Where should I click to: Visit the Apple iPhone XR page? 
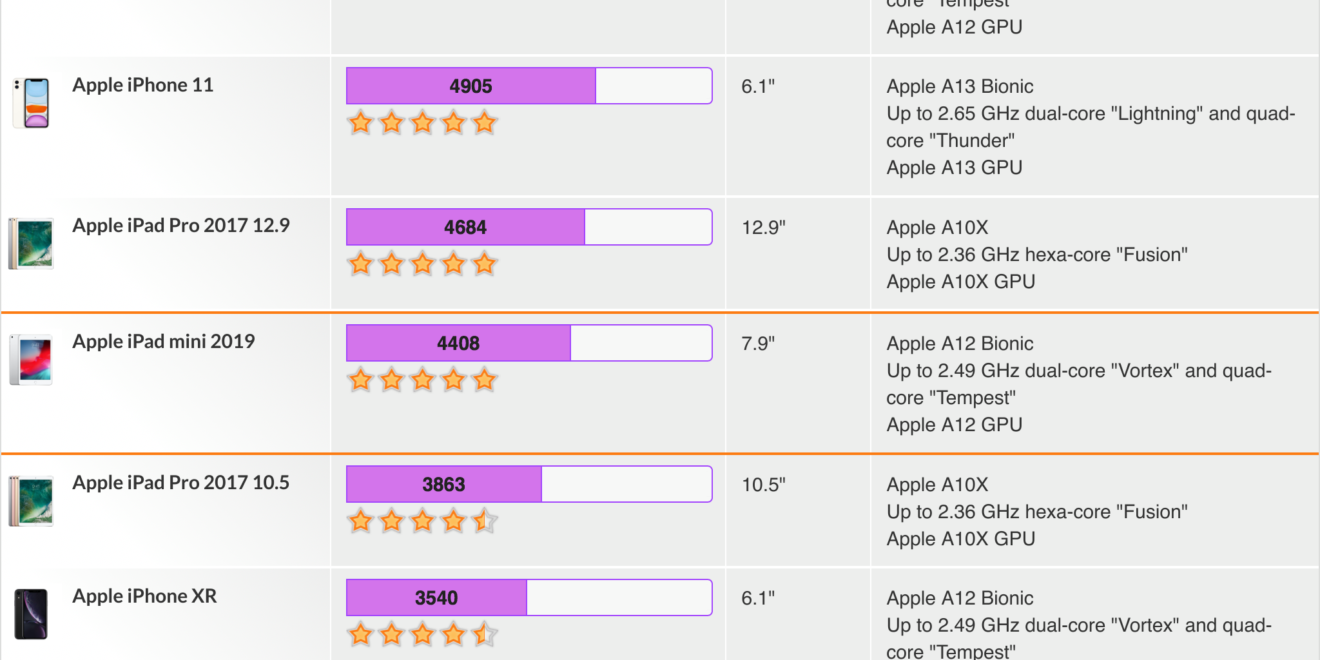[144, 597]
